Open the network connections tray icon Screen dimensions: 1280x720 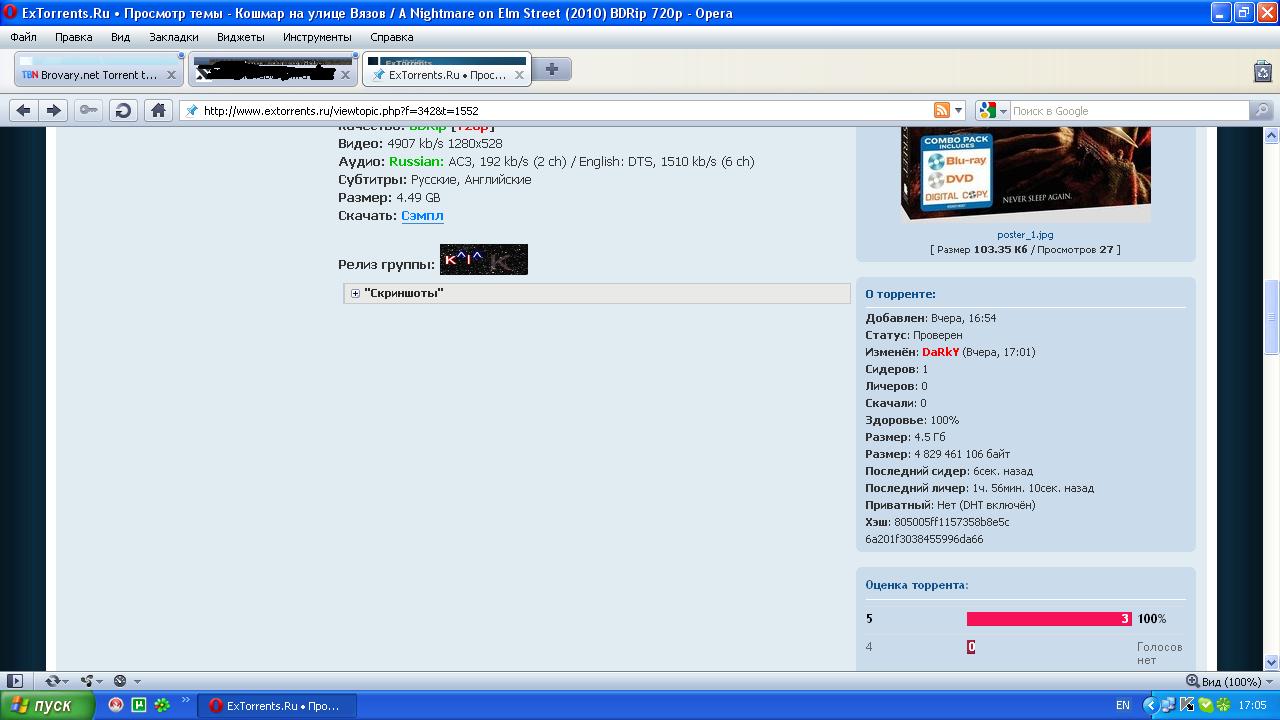pos(1169,705)
